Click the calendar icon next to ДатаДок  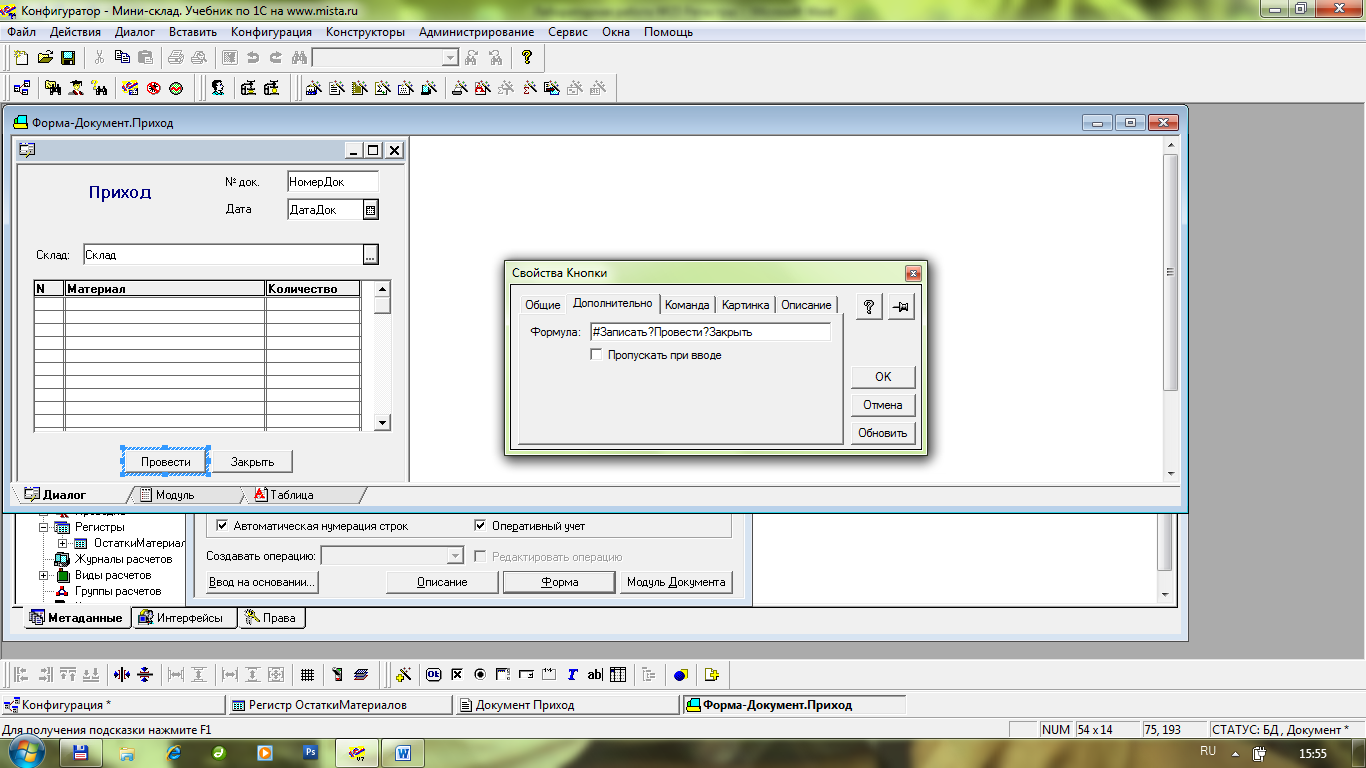click(x=370, y=210)
